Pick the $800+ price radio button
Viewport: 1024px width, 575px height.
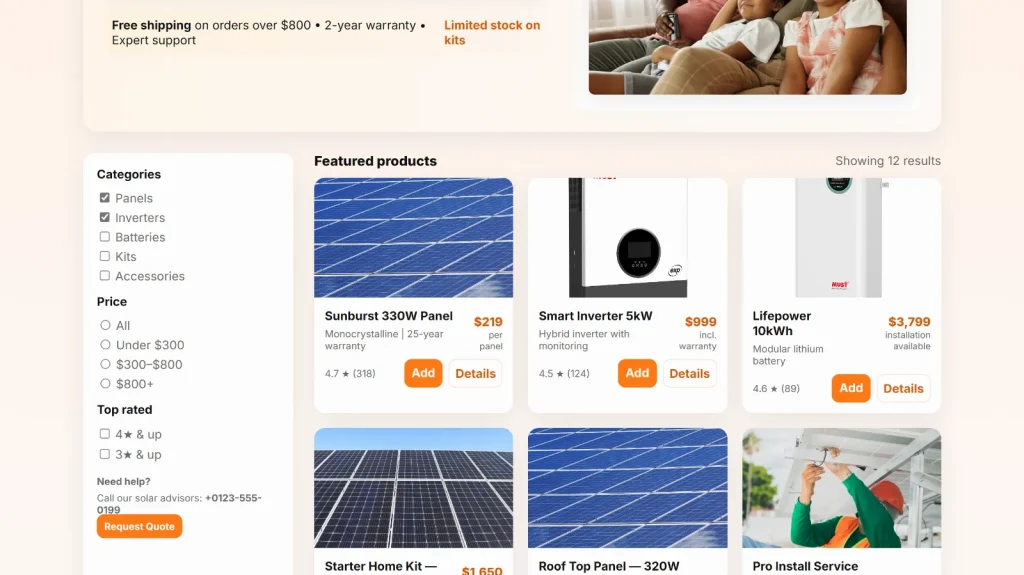105,384
